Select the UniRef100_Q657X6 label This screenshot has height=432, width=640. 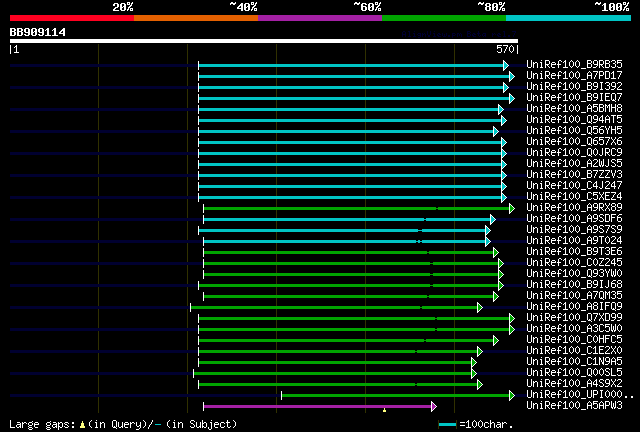[574, 142]
